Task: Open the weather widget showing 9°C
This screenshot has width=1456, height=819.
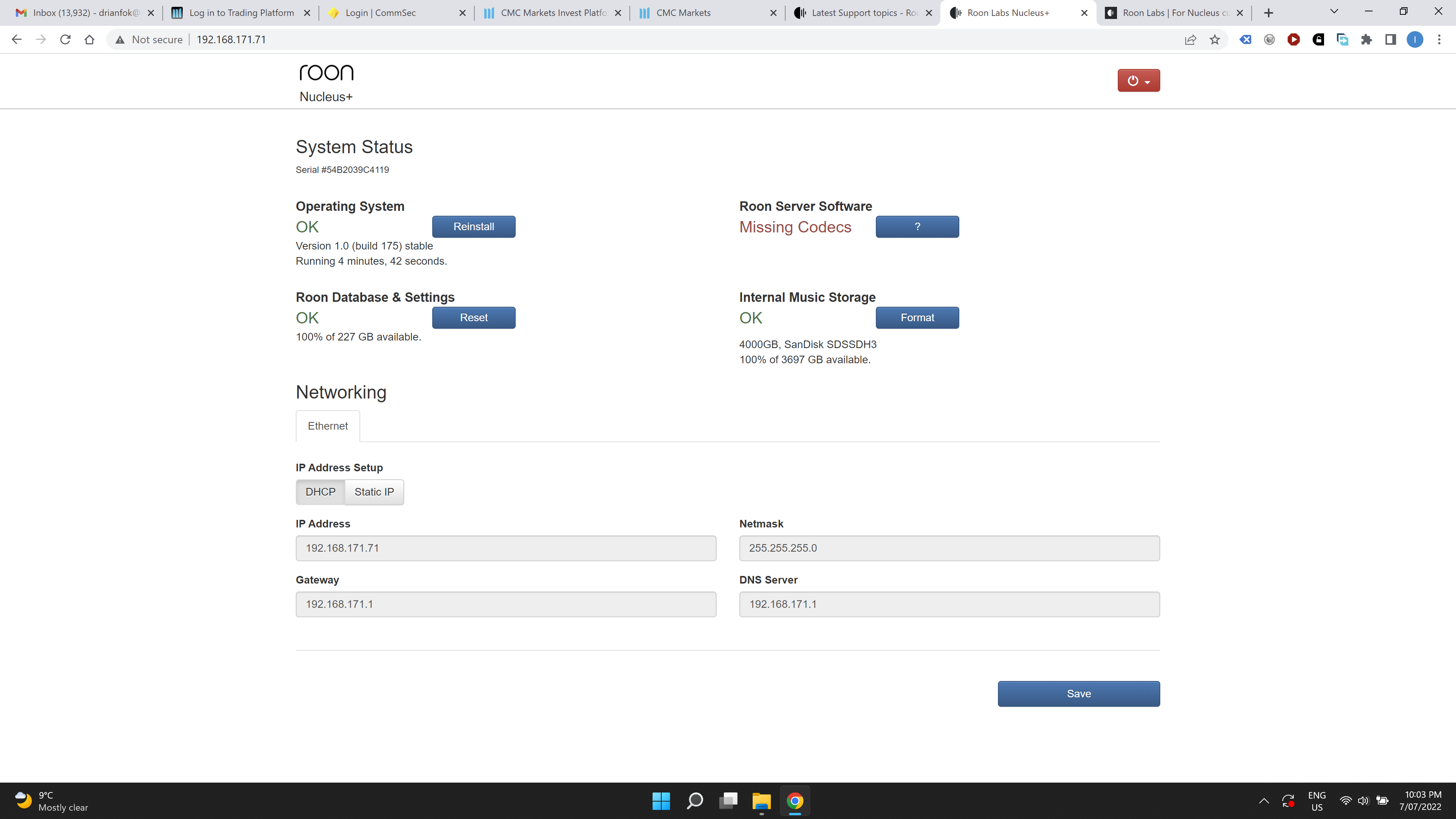Action: click(51, 801)
